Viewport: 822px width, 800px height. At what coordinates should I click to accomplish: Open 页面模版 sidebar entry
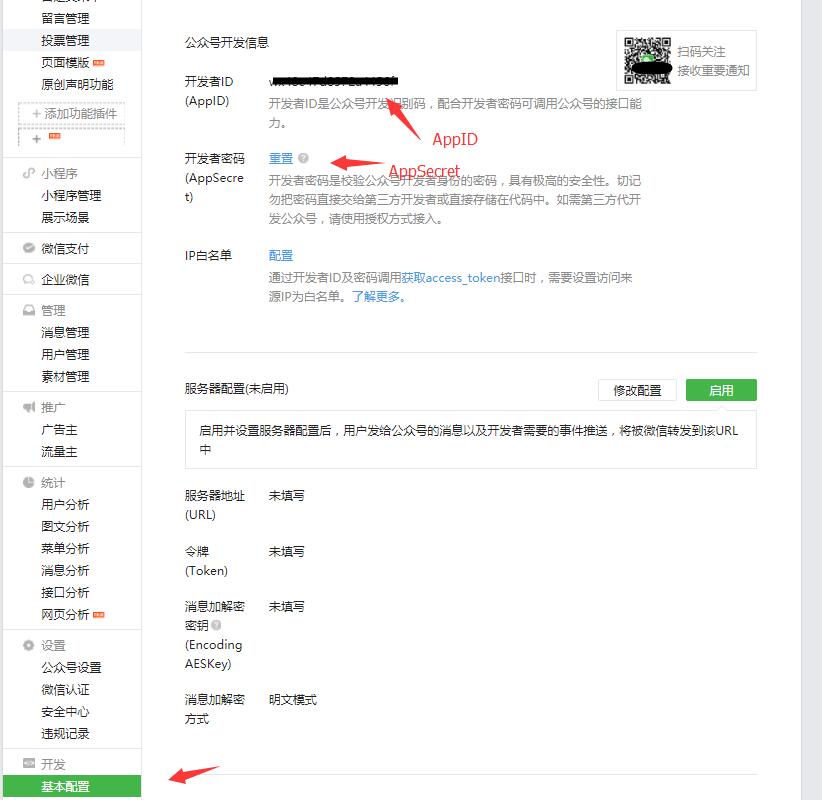point(65,62)
